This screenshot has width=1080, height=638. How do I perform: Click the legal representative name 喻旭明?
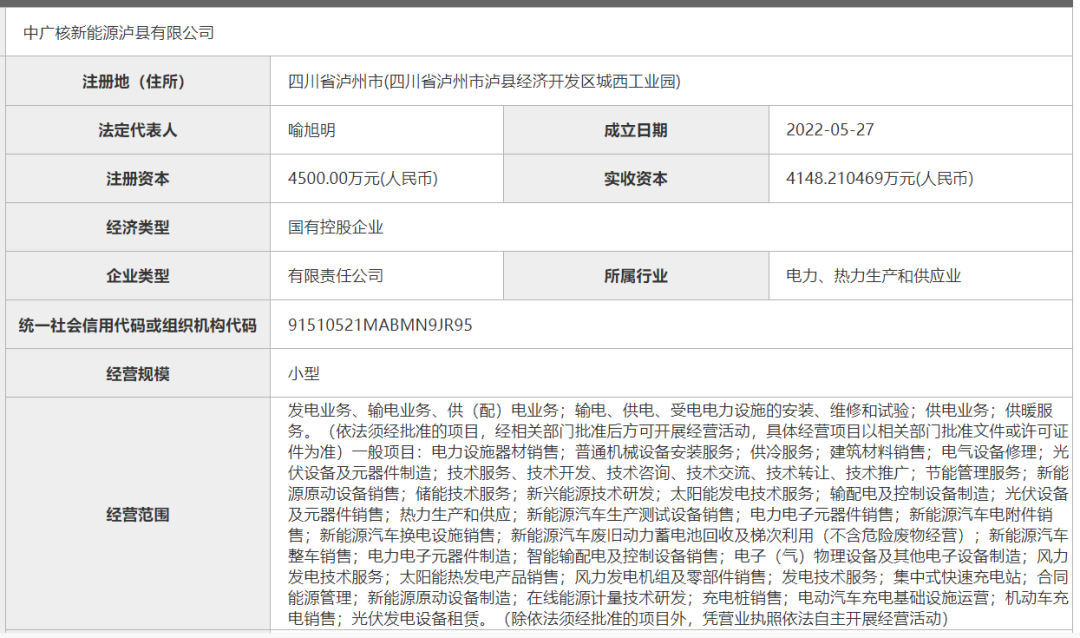tap(311, 131)
